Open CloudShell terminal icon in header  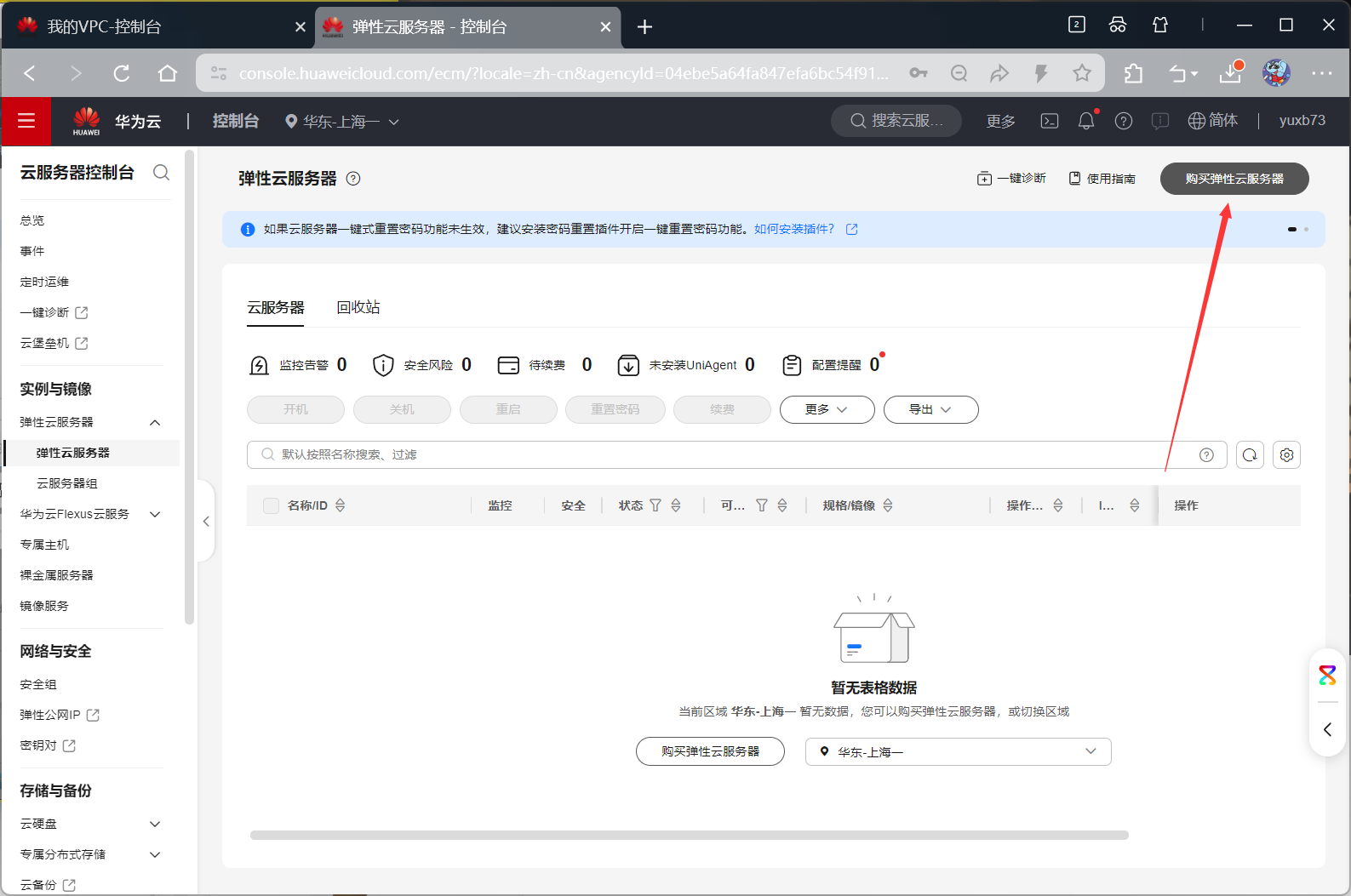pyautogui.click(x=1050, y=121)
